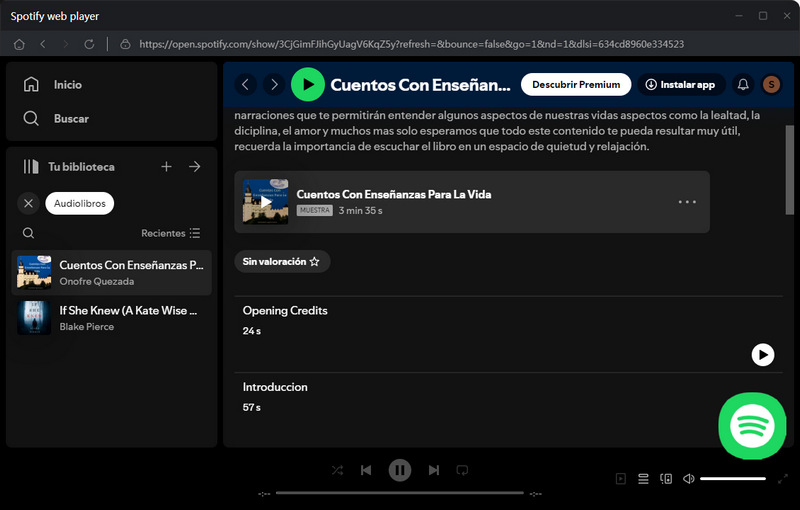Open user profile avatar menu
The height and width of the screenshot is (510, 800).
[x=771, y=85]
